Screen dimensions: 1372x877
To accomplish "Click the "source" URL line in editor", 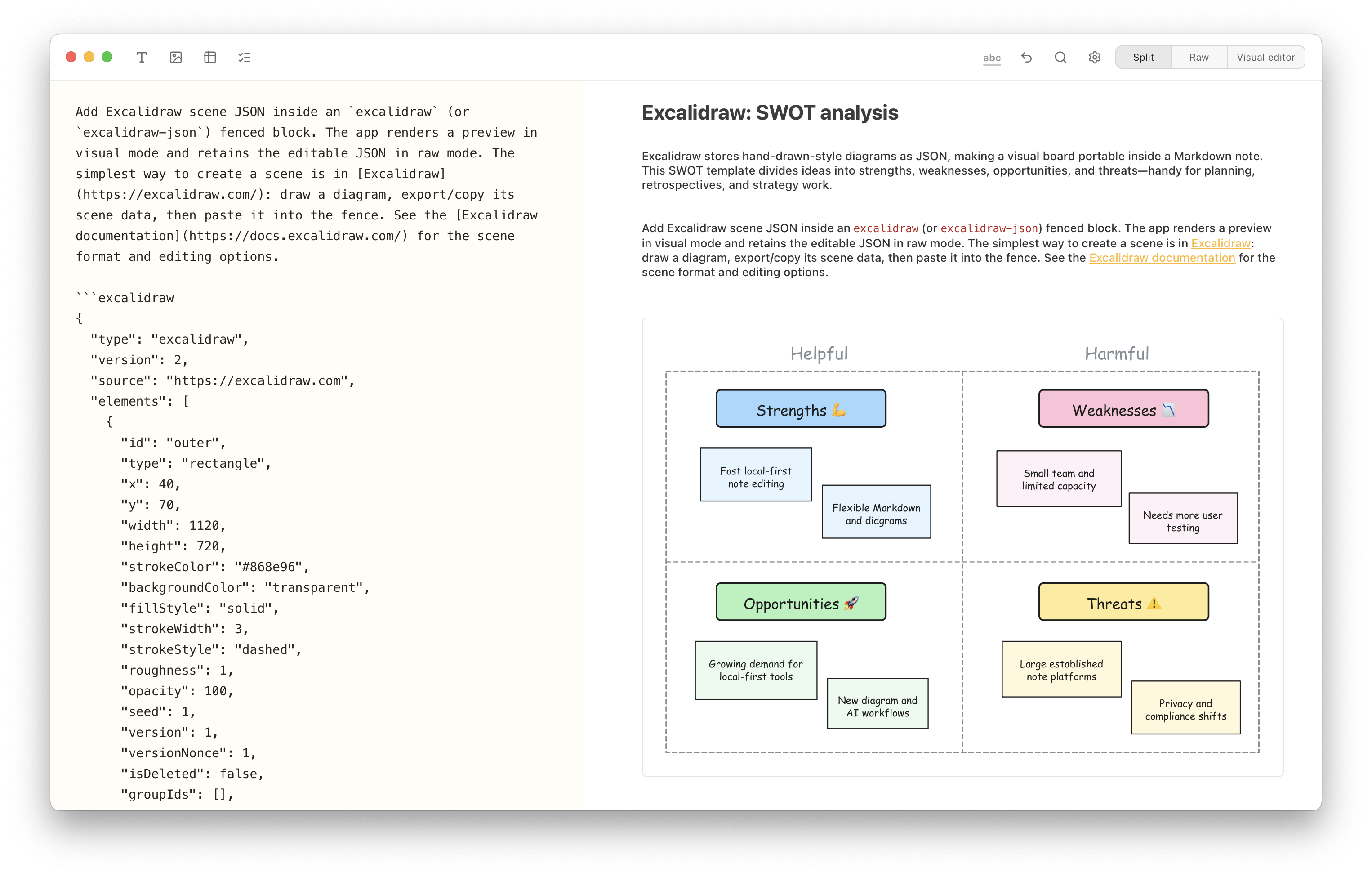I will [x=222, y=380].
